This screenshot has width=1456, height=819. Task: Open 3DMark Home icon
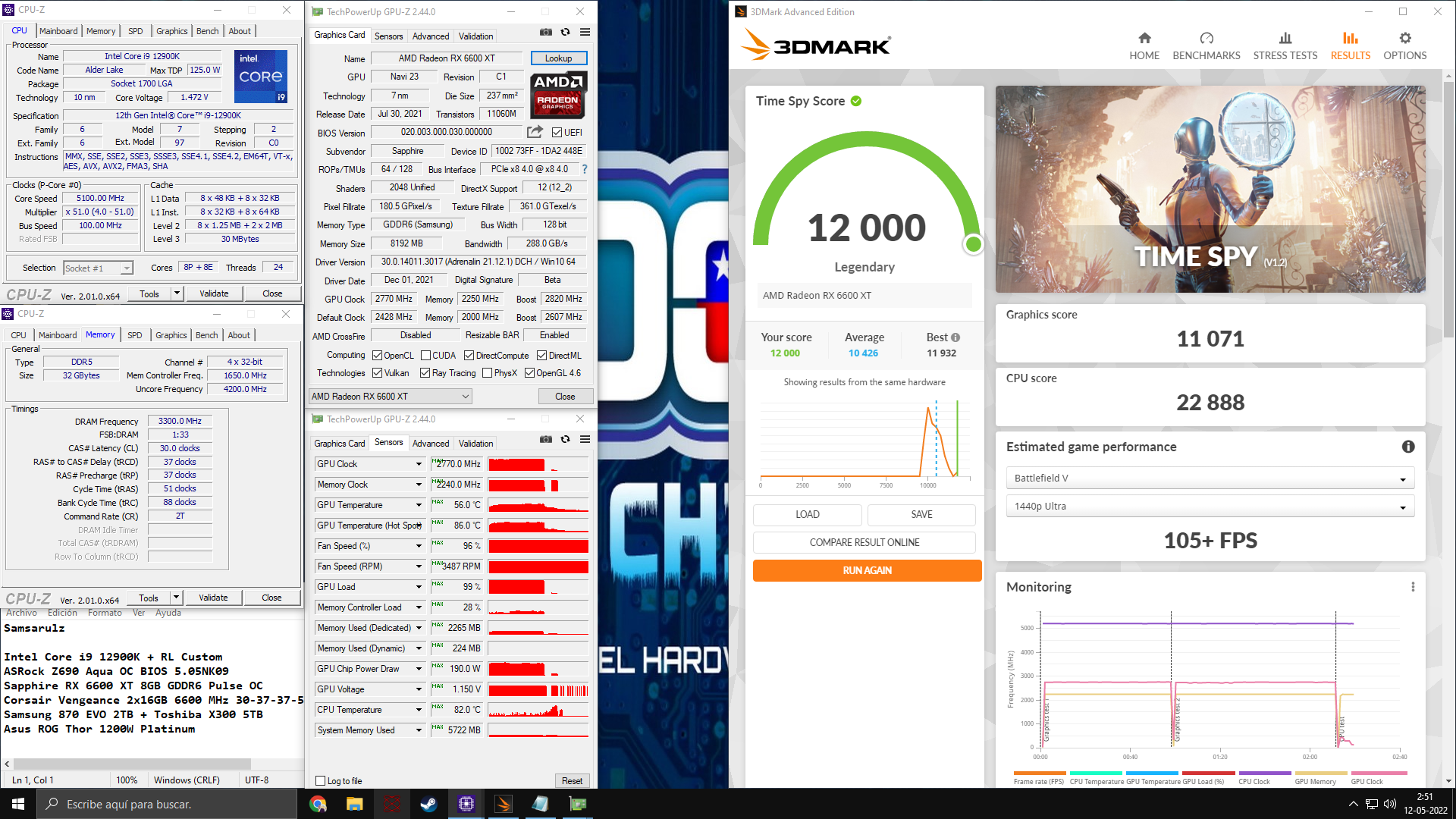pyautogui.click(x=1144, y=38)
